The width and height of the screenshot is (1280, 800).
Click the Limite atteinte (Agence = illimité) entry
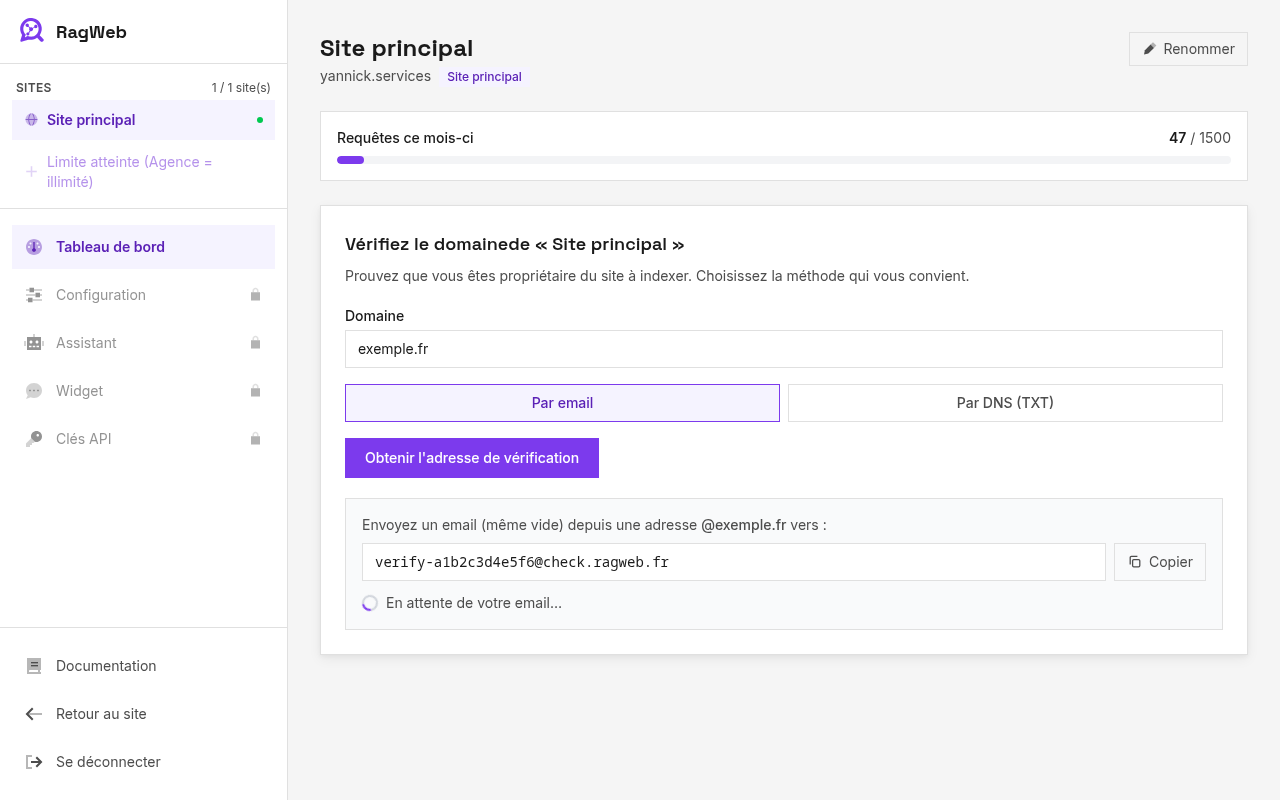143,172
